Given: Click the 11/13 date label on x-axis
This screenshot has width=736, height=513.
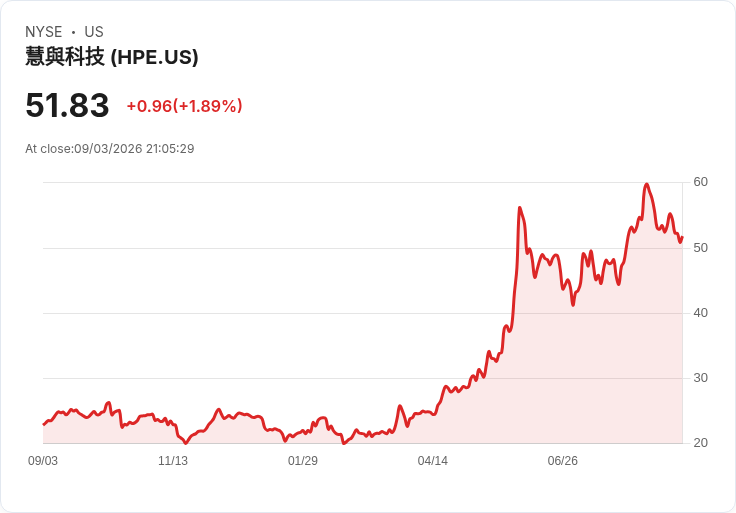Looking at the screenshot, I should point(173,461).
